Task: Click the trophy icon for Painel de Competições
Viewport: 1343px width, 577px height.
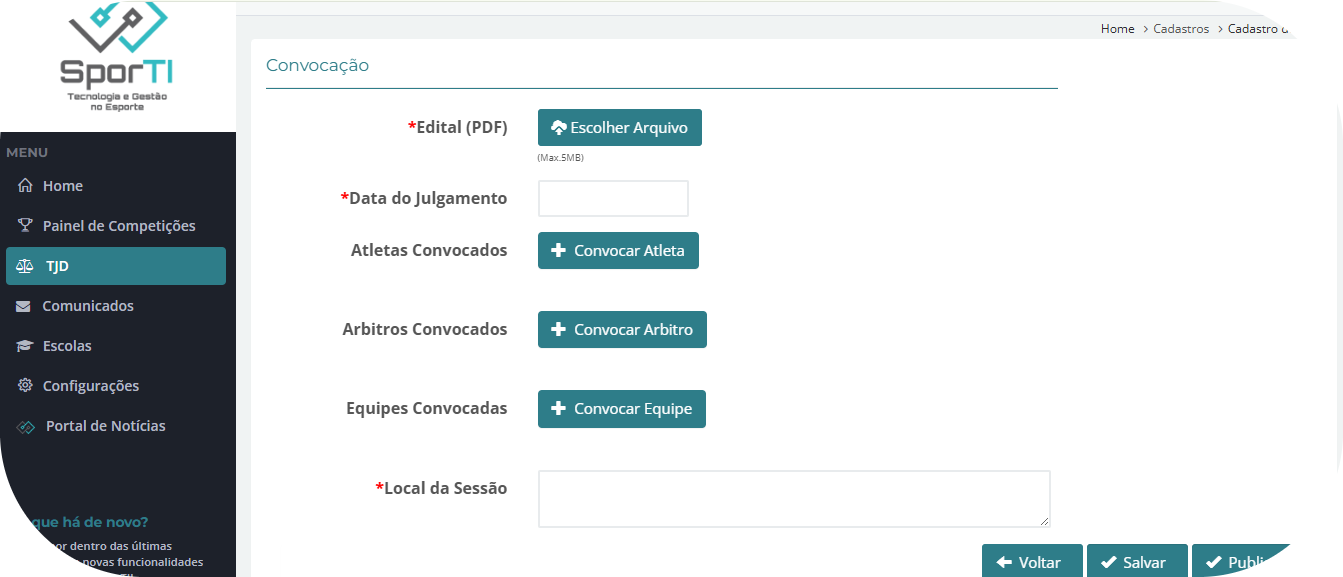Action: click(25, 226)
